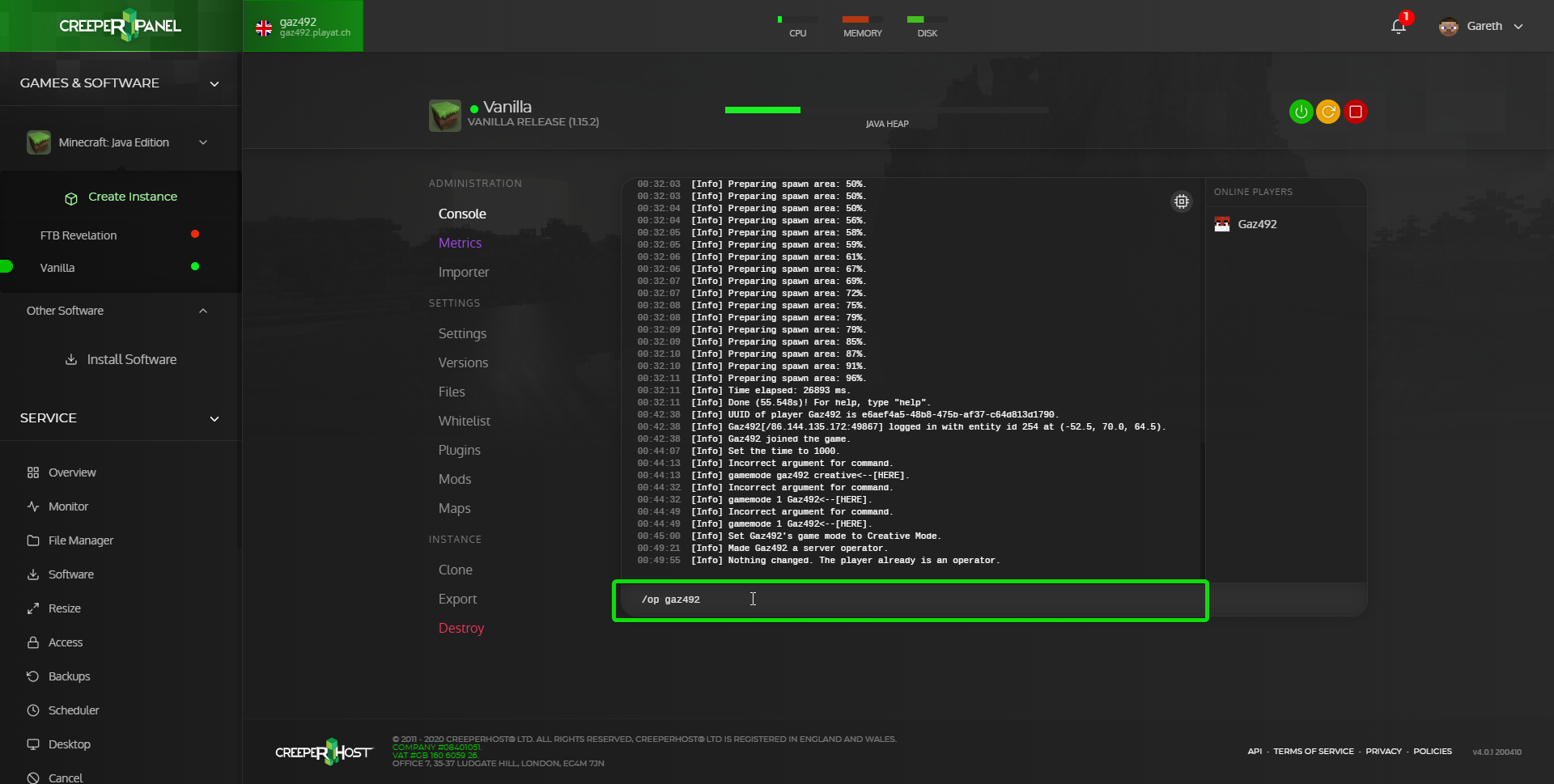This screenshot has height=784, width=1554.
Task: Open Terms of Service footer link
Action: (x=1314, y=752)
